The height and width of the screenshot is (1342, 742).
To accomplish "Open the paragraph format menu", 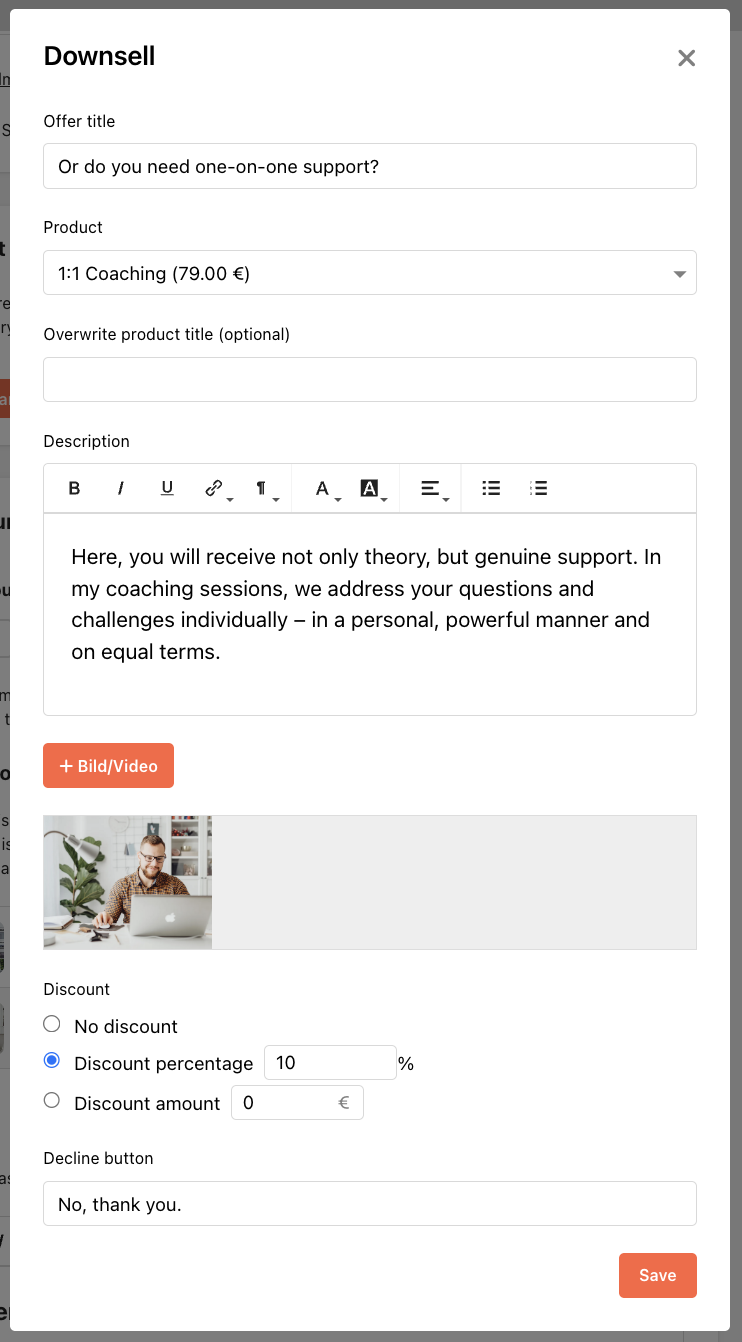I will [x=265, y=488].
